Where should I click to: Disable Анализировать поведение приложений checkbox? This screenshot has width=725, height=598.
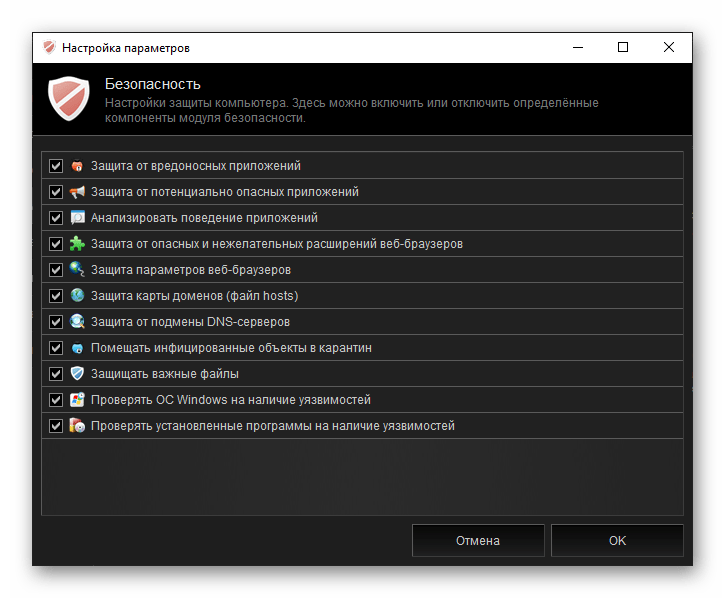(56, 217)
